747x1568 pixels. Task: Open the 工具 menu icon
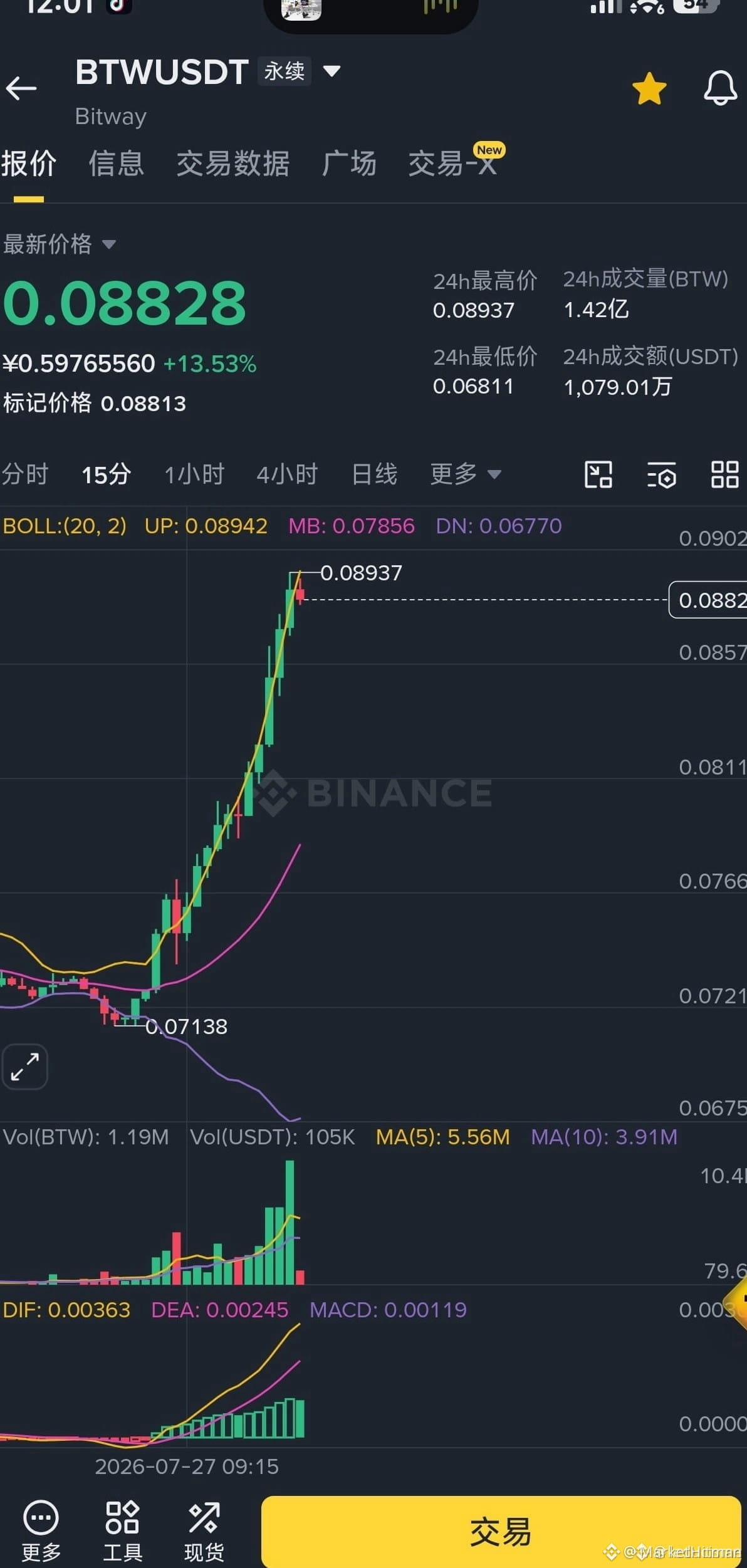click(x=122, y=1532)
